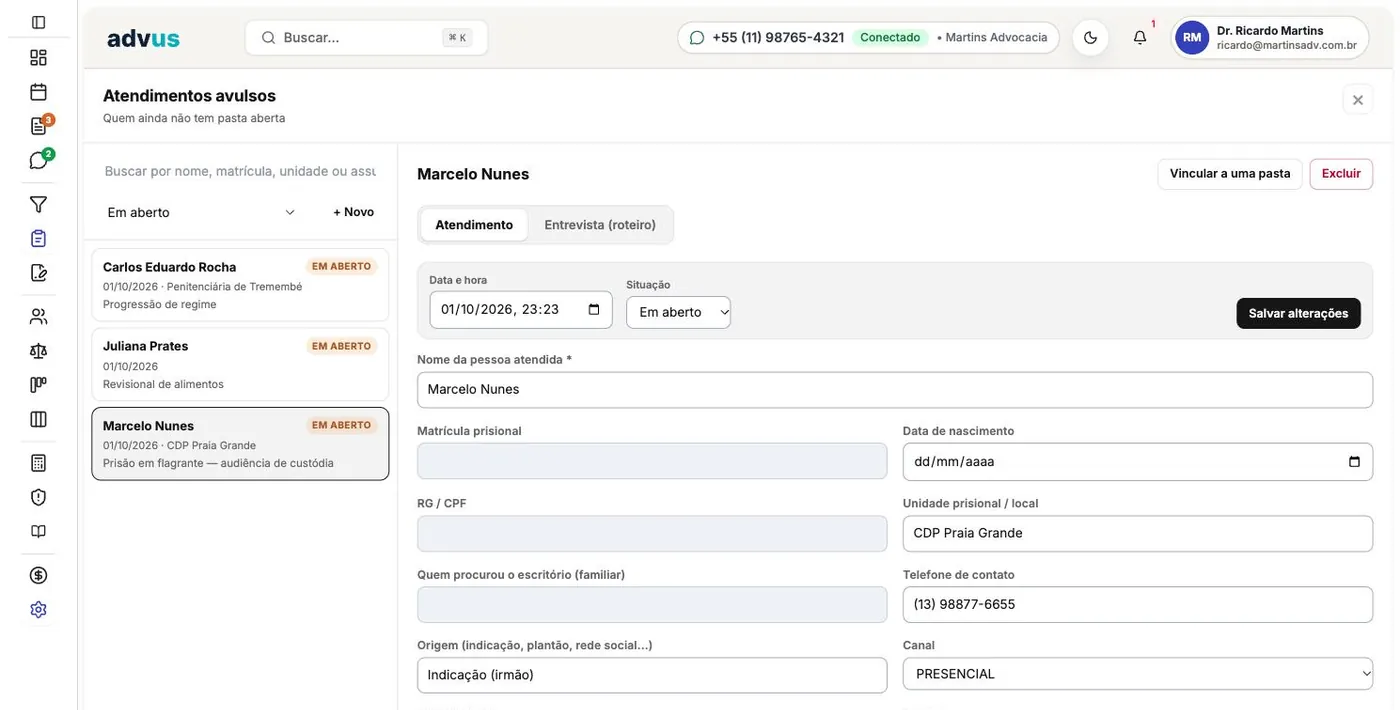Click Quem procurou o escritório field
Viewport: 1400px width, 710px height.
click(652, 604)
